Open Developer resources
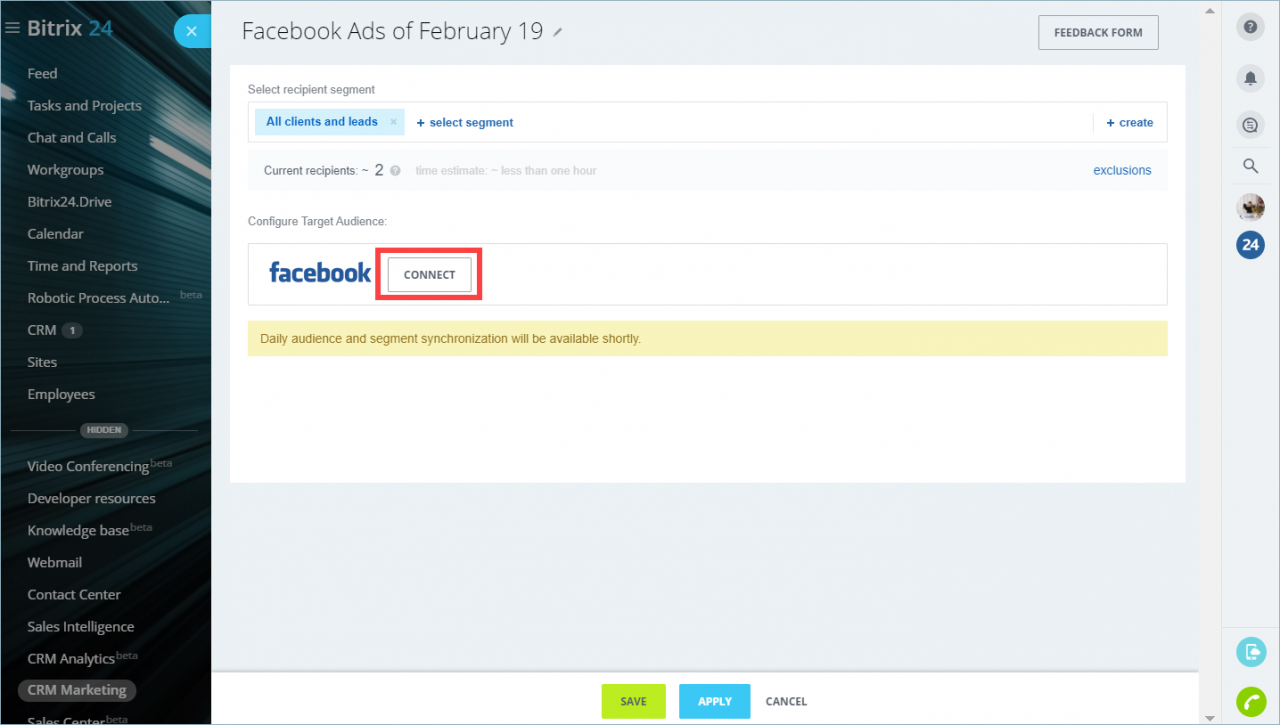 [x=92, y=498]
